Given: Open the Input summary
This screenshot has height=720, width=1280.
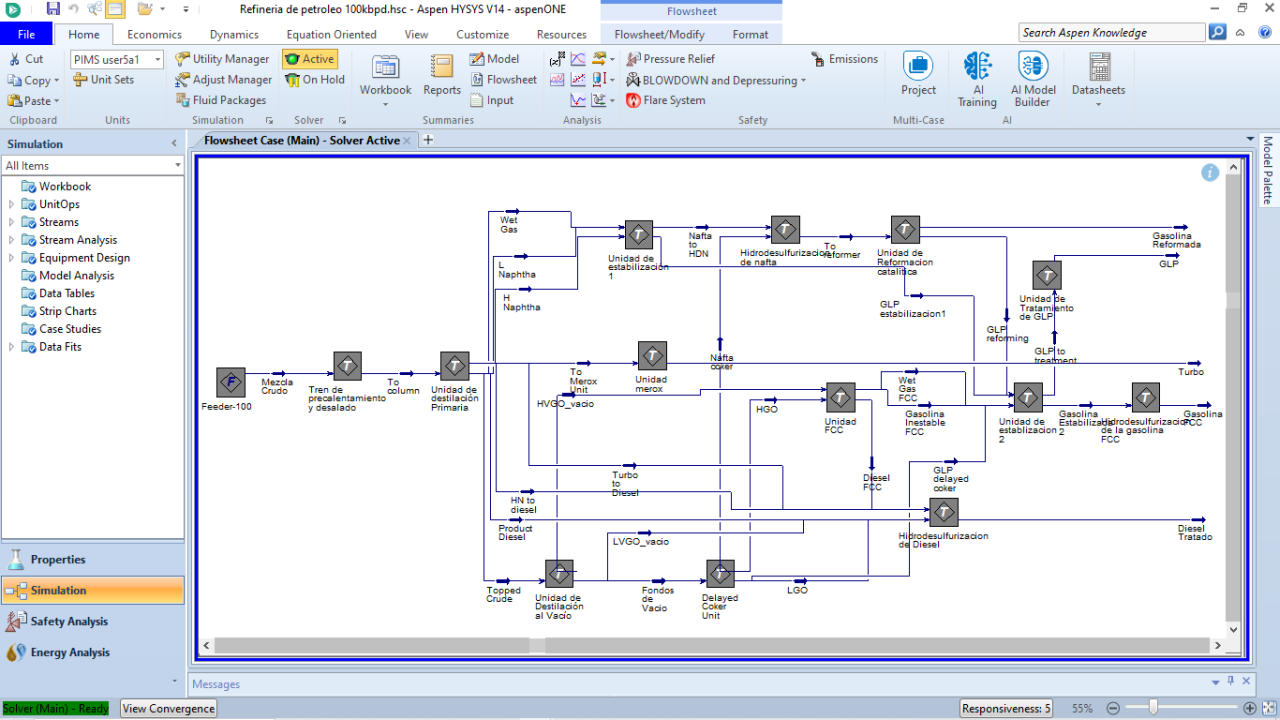Looking at the screenshot, I should (x=492, y=100).
